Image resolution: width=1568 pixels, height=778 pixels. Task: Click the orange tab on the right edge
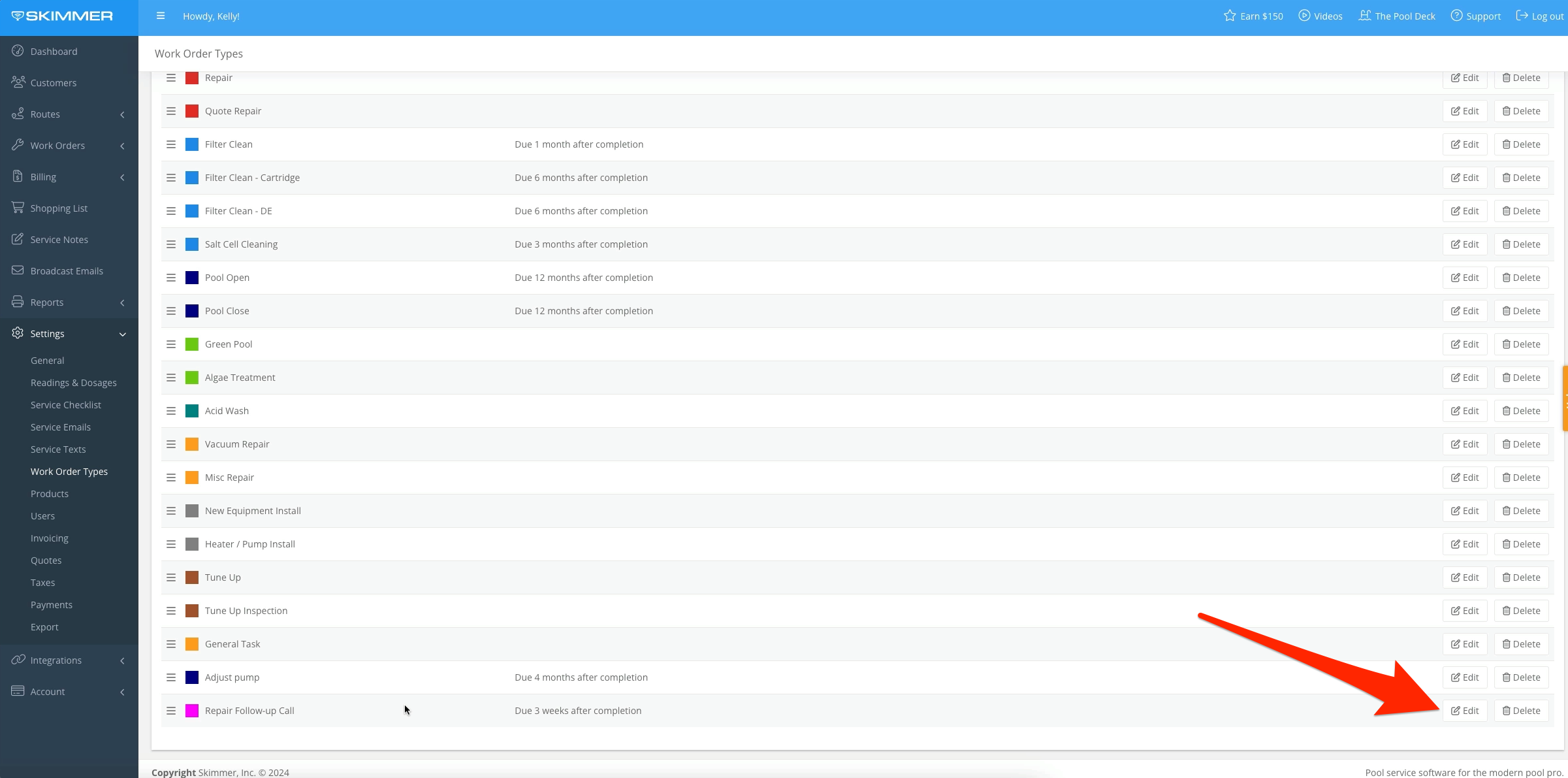tap(1565, 398)
